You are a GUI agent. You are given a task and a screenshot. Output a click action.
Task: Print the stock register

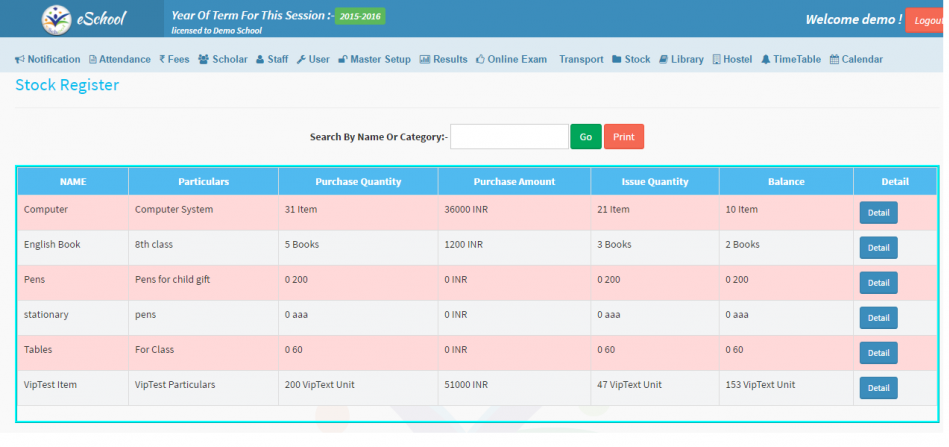623,137
